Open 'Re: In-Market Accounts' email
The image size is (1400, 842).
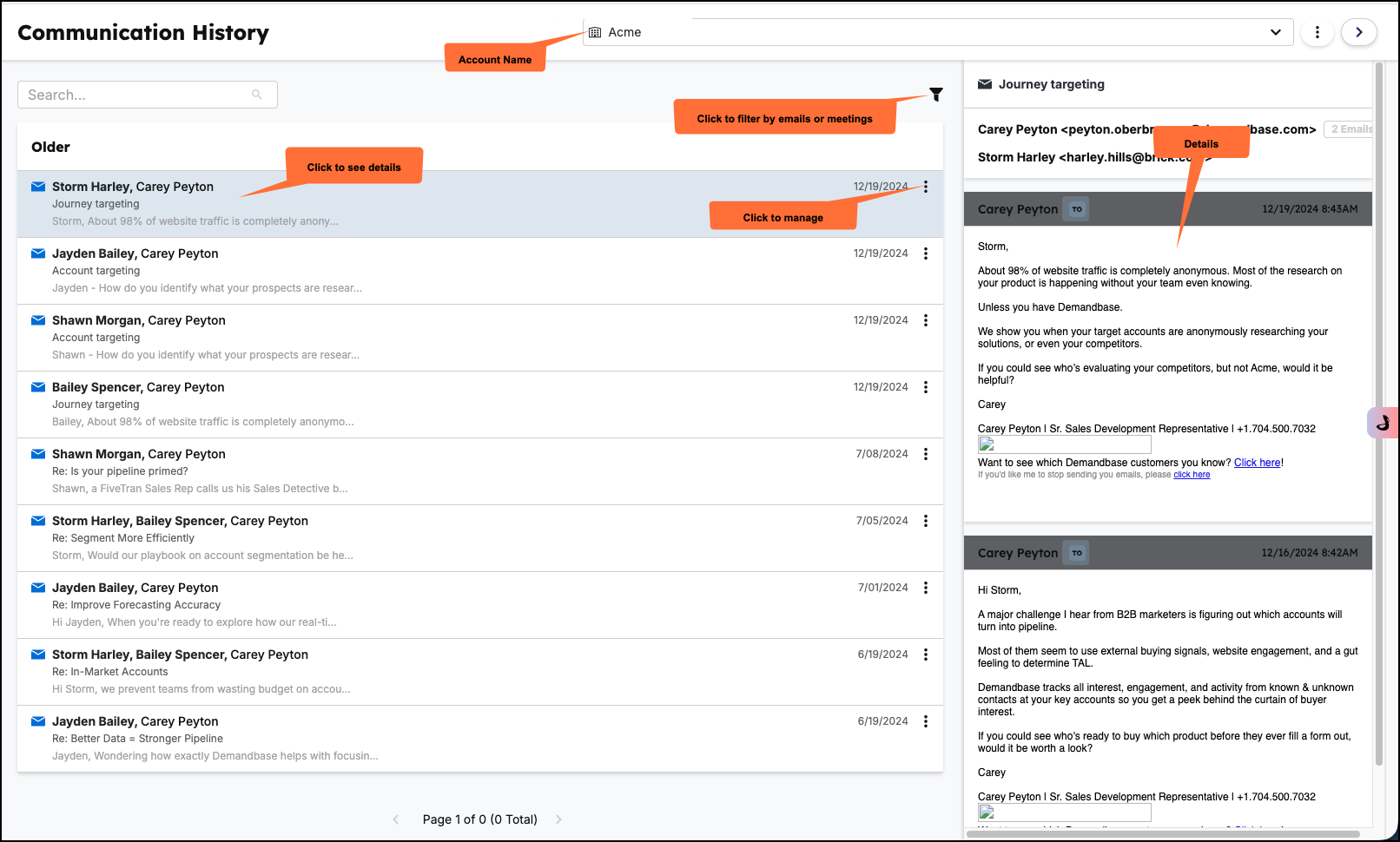[480, 672]
